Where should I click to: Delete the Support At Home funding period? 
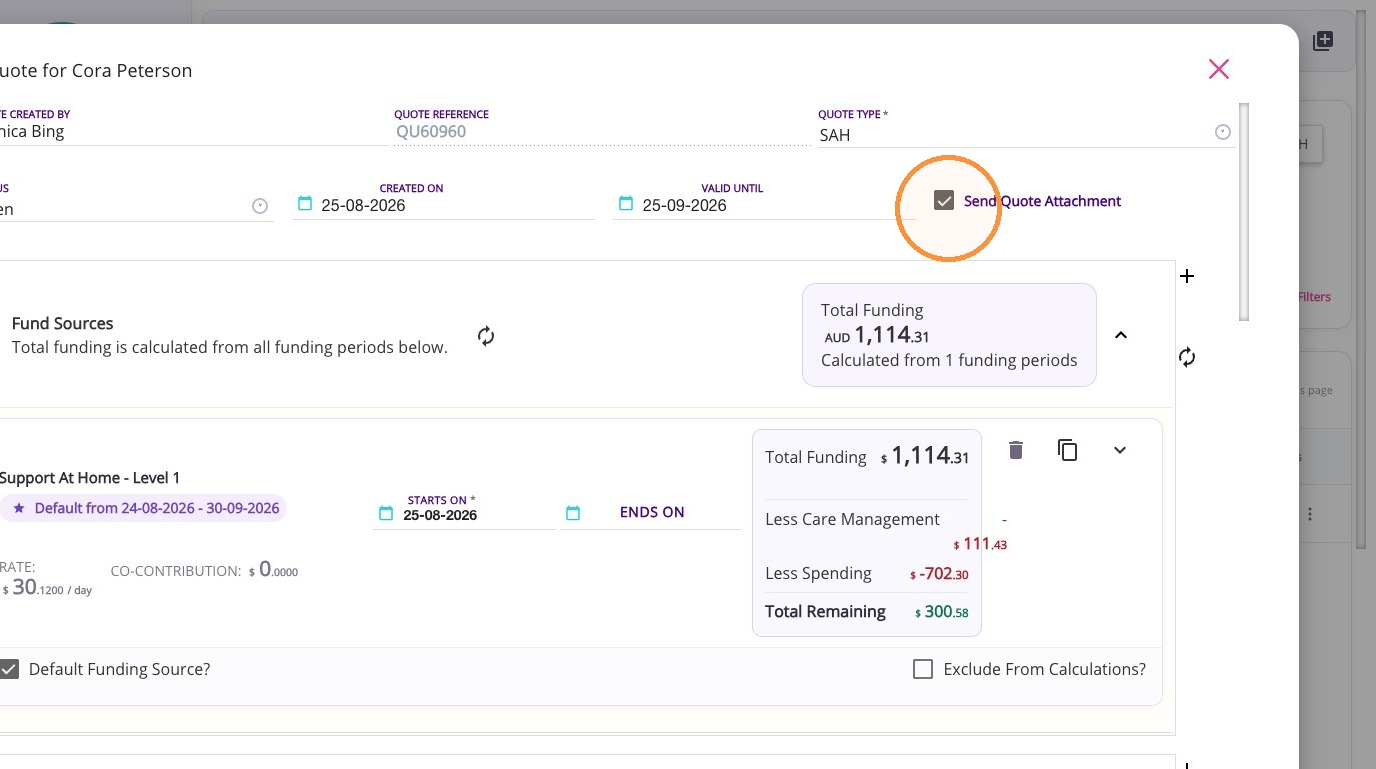[1015, 450]
